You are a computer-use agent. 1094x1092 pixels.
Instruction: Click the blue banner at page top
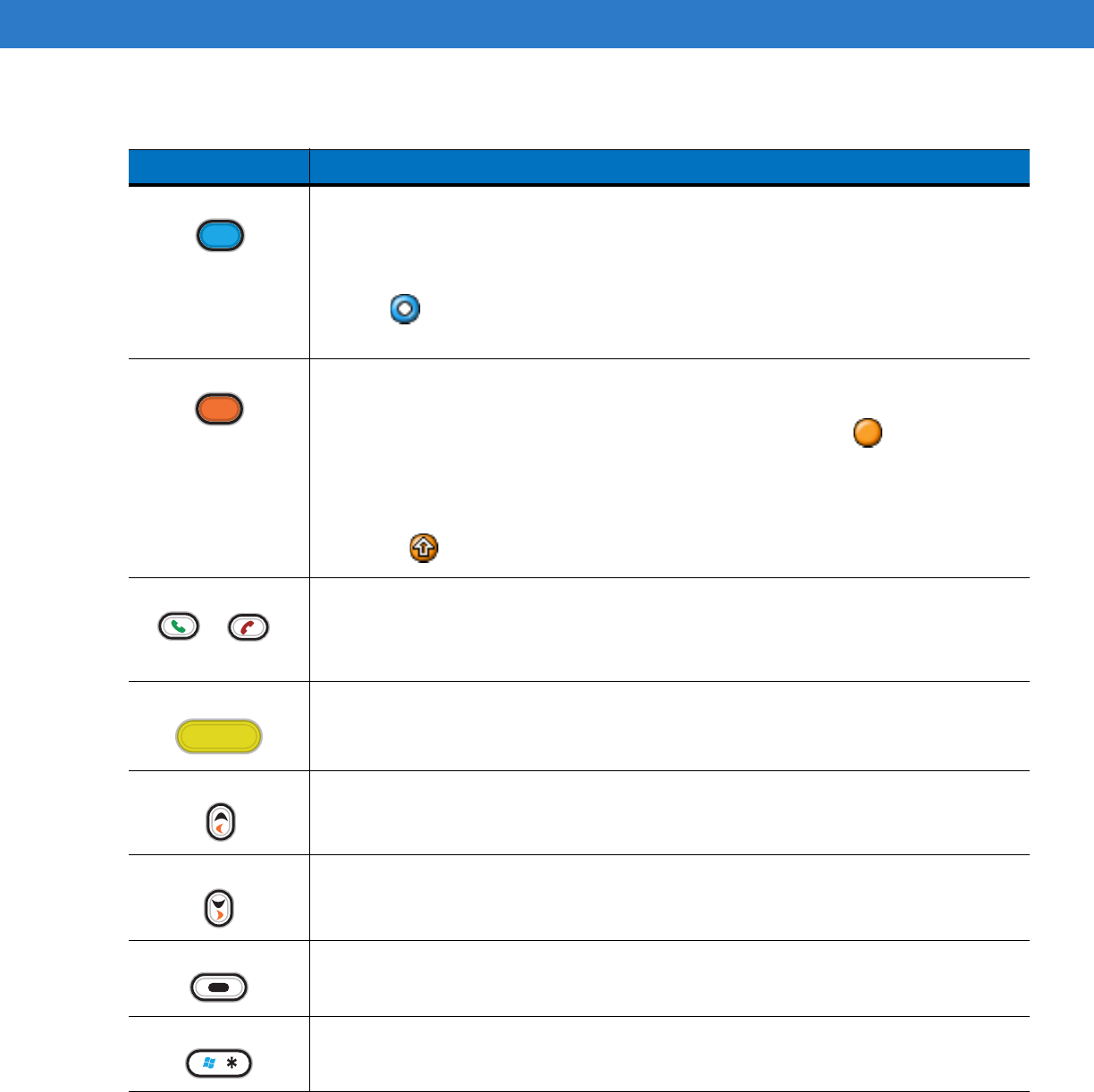click(x=547, y=23)
